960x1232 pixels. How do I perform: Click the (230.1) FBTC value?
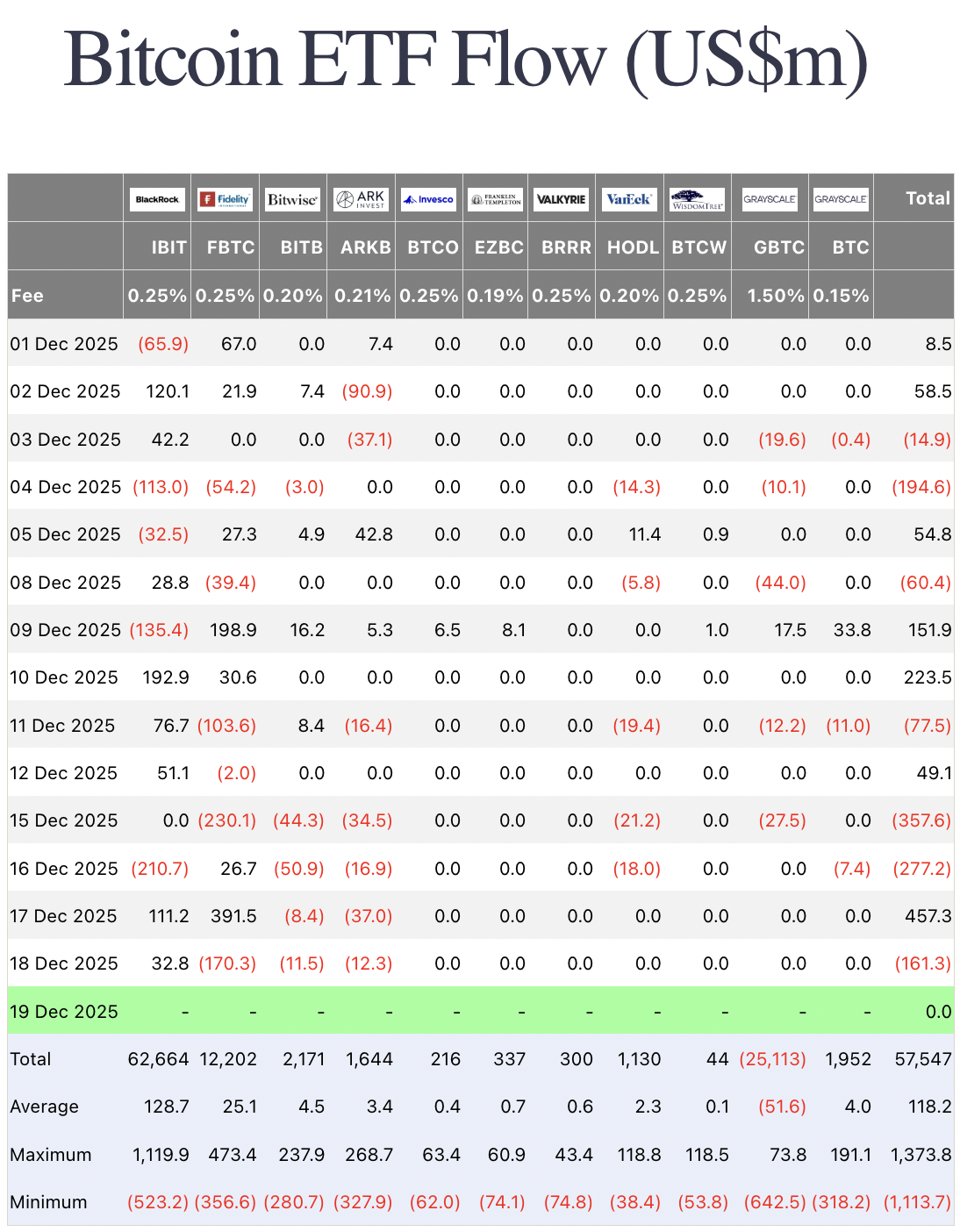click(226, 820)
